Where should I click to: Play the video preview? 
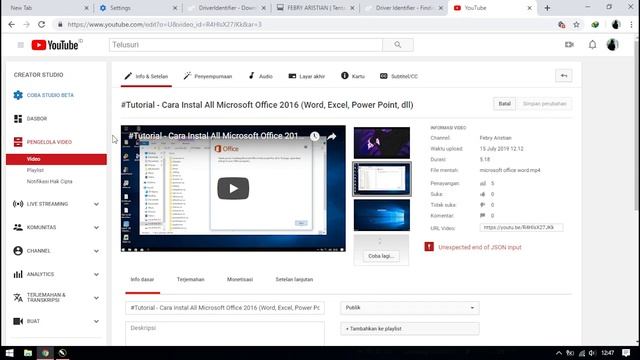coord(233,188)
